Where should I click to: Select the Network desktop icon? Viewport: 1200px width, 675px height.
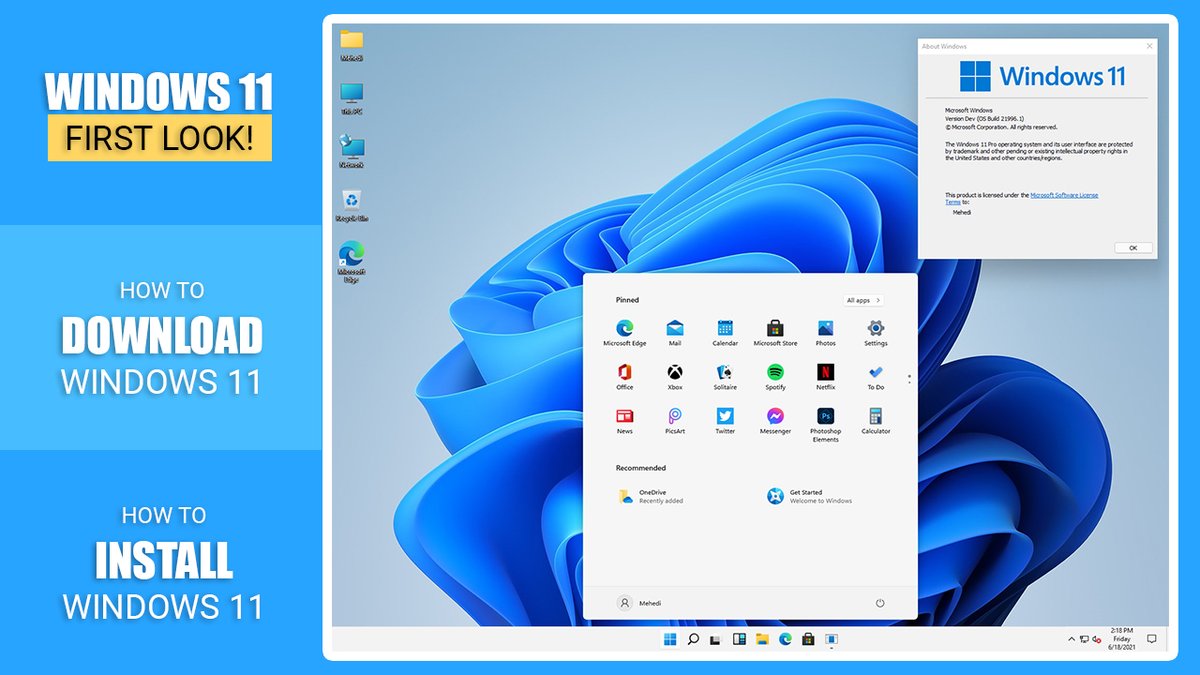coord(351,152)
